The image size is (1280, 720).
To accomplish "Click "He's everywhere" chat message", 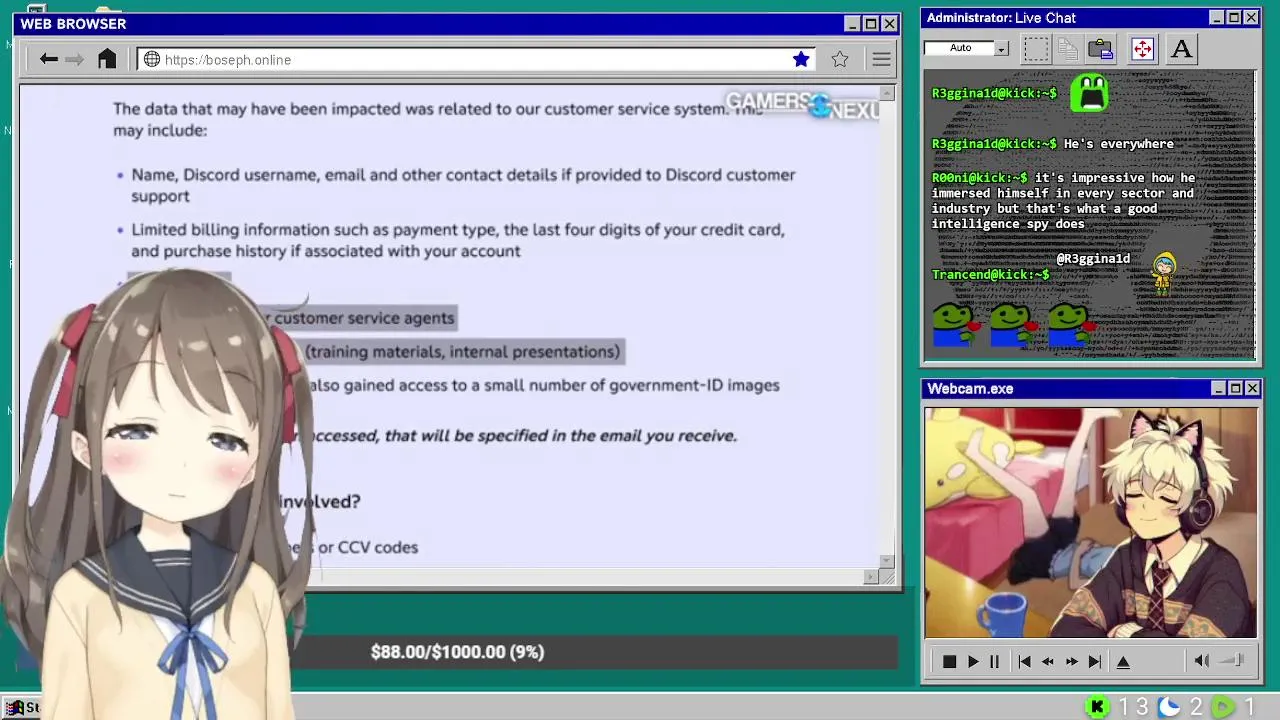I will click(1118, 144).
